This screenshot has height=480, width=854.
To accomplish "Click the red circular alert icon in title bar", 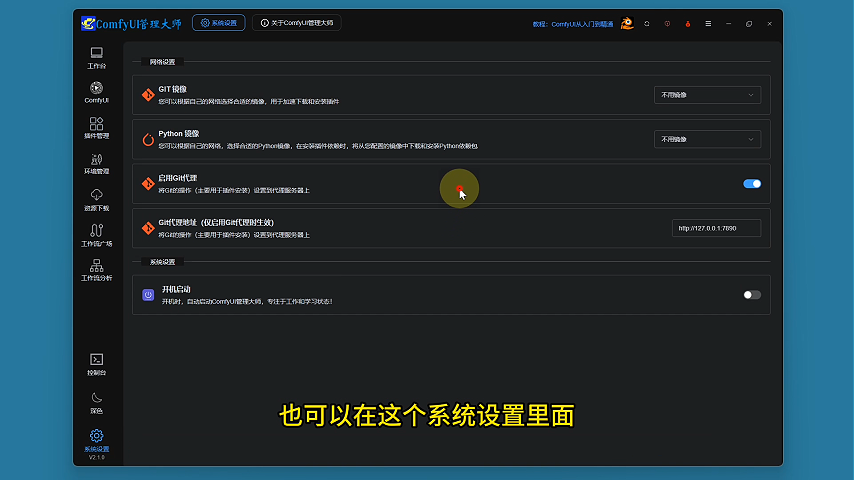I will [x=667, y=24].
